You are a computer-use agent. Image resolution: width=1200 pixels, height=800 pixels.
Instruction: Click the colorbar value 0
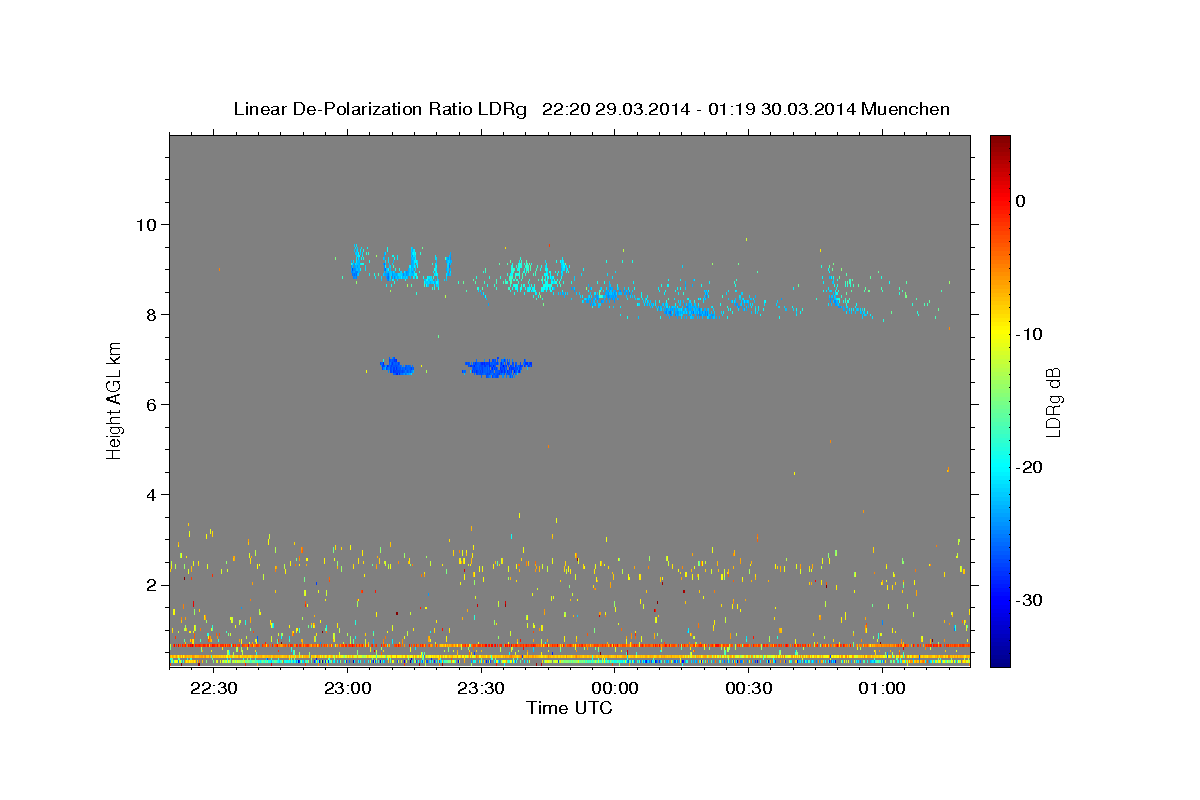pyautogui.click(x=1021, y=201)
